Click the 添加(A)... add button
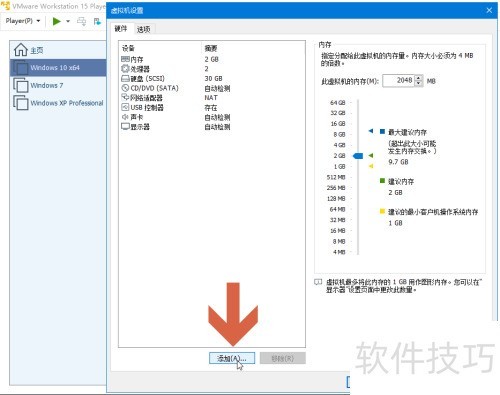Viewport: 500px width, 395px height. [232, 358]
